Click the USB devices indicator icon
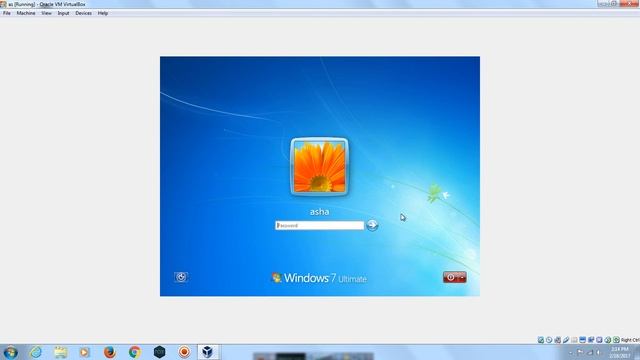 point(566,340)
